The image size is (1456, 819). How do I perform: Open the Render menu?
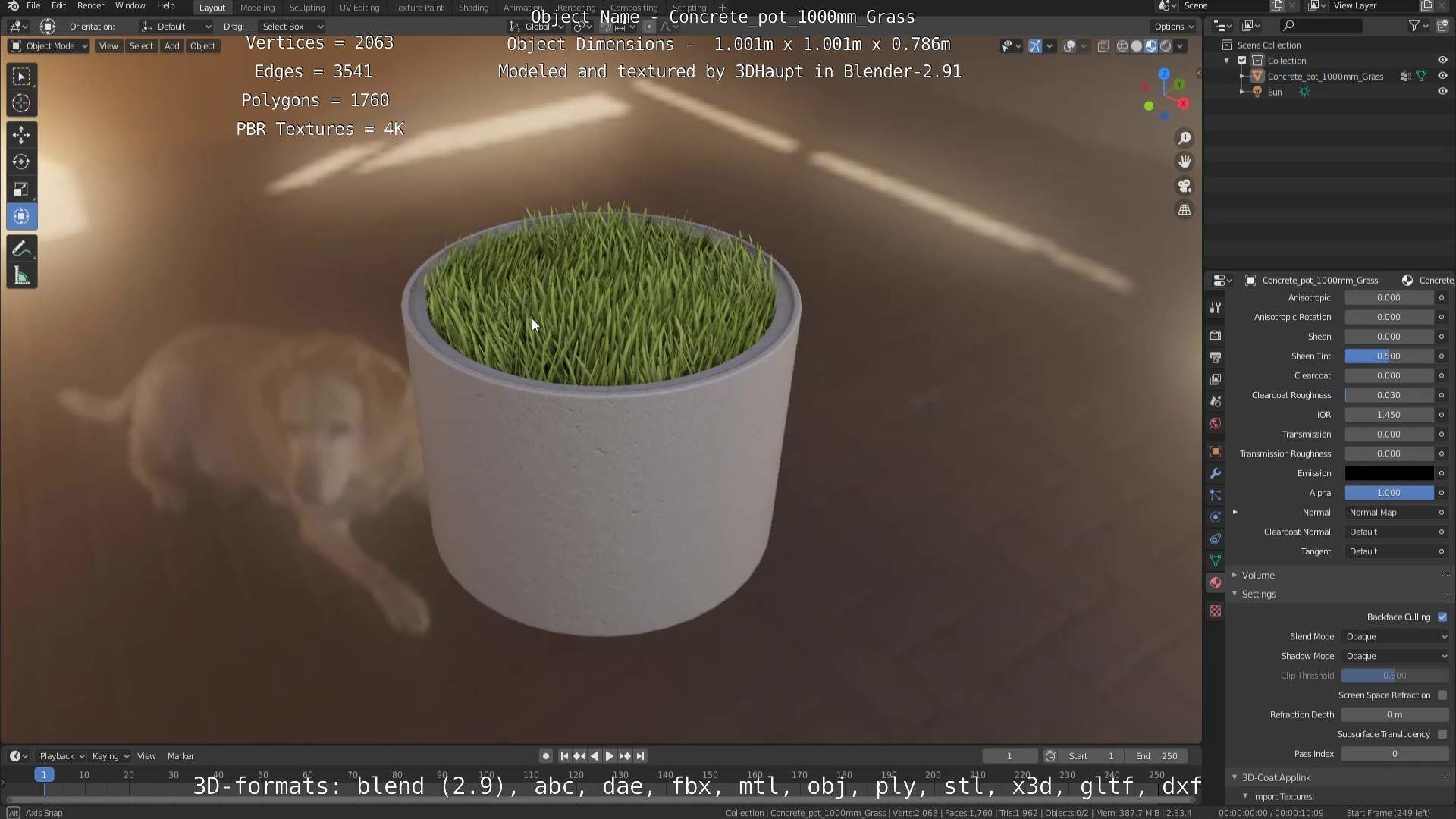(90, 6)
